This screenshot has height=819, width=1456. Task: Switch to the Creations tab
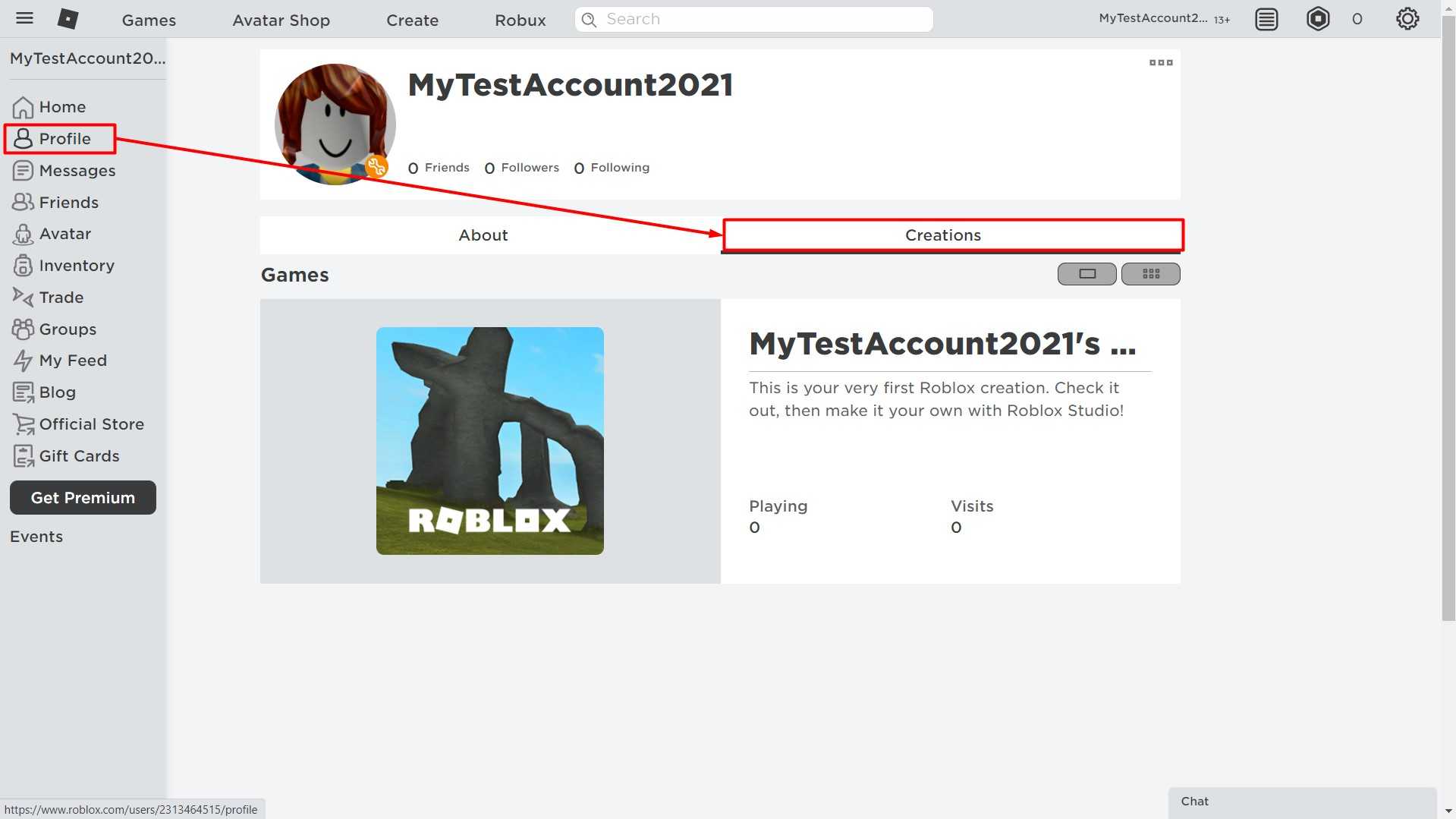click(x=943, y=235)
